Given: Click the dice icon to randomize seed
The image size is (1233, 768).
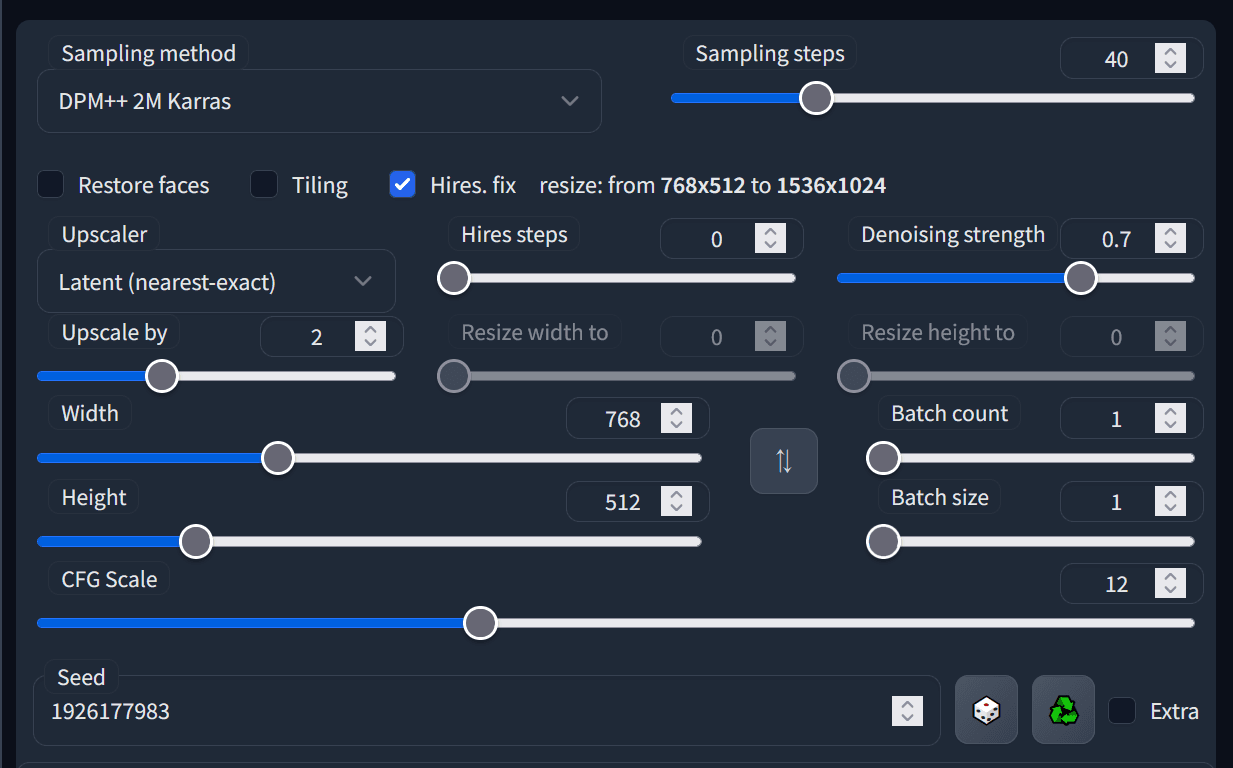Looking at the screenshot, I should click(986, 710).
